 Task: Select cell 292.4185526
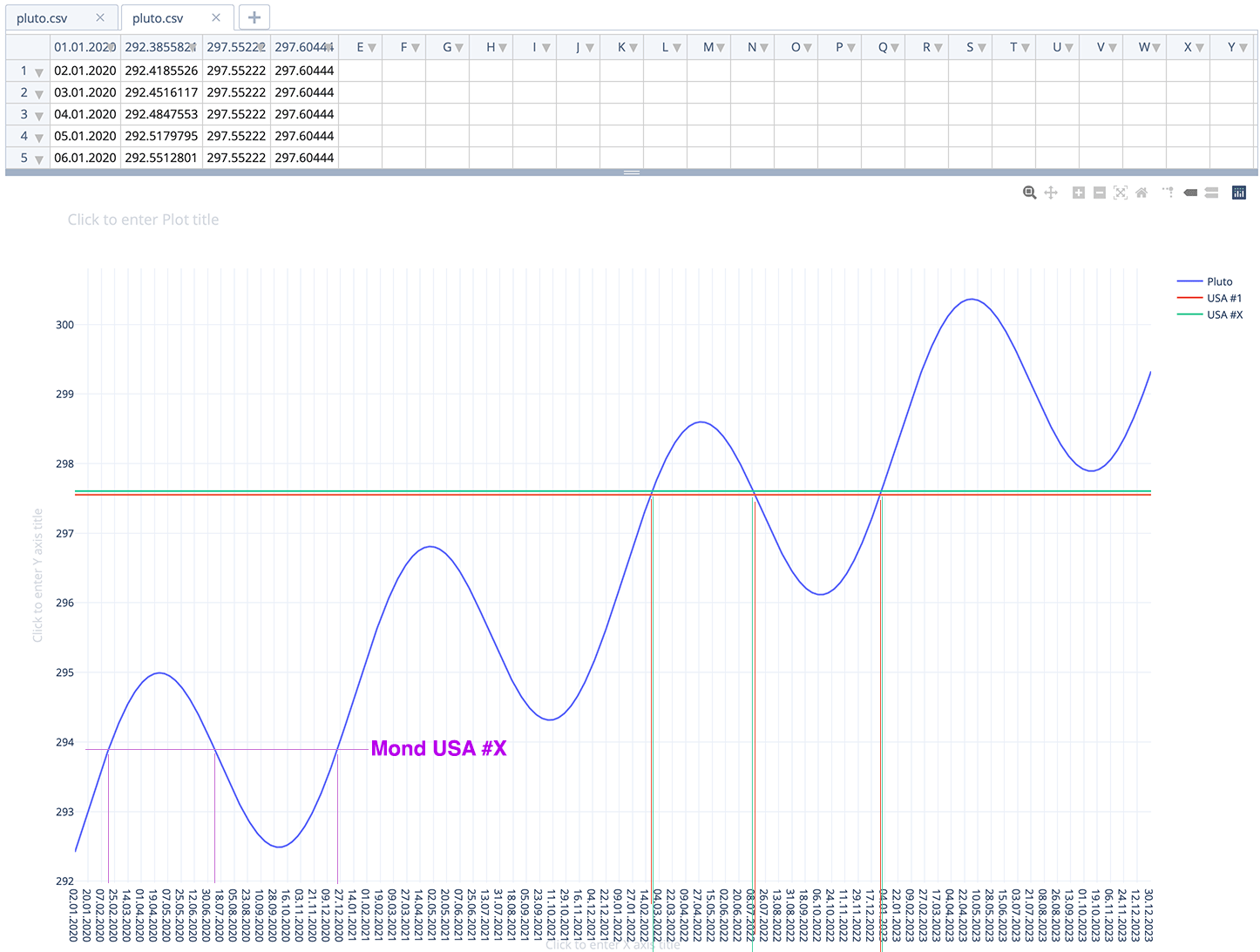click(x=161, y=71)
